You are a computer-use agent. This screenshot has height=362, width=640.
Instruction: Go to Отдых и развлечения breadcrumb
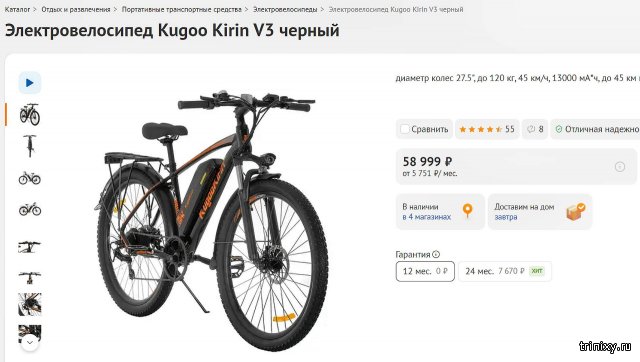tap(76, 9)
